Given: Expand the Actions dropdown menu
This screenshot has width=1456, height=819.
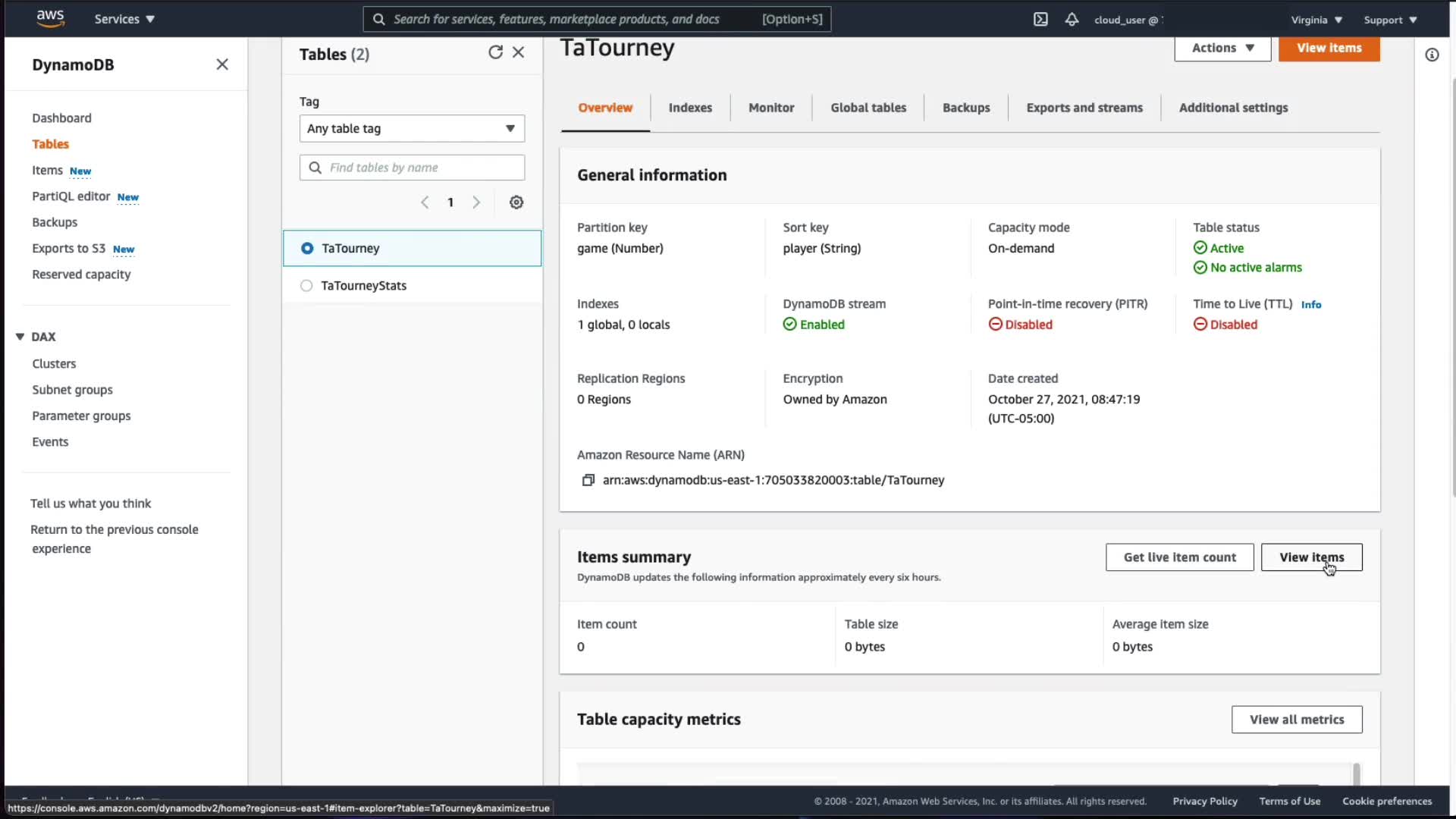Looking at the screenshot, I should pos(1222,48).
